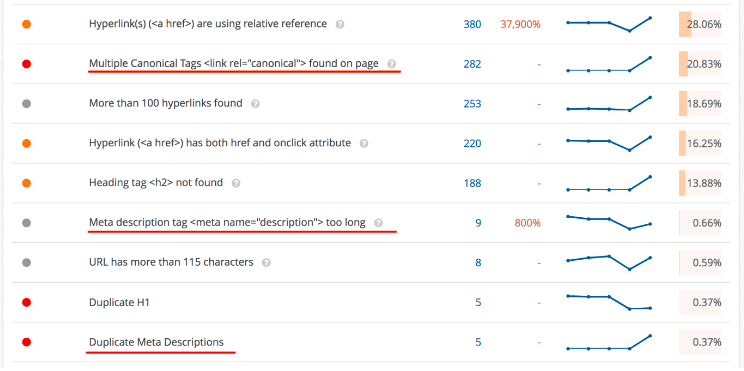Screen dimensions: 744x371
Task: Click red severity dot for Duplicate H1
Action: click(x=27, y=302)
